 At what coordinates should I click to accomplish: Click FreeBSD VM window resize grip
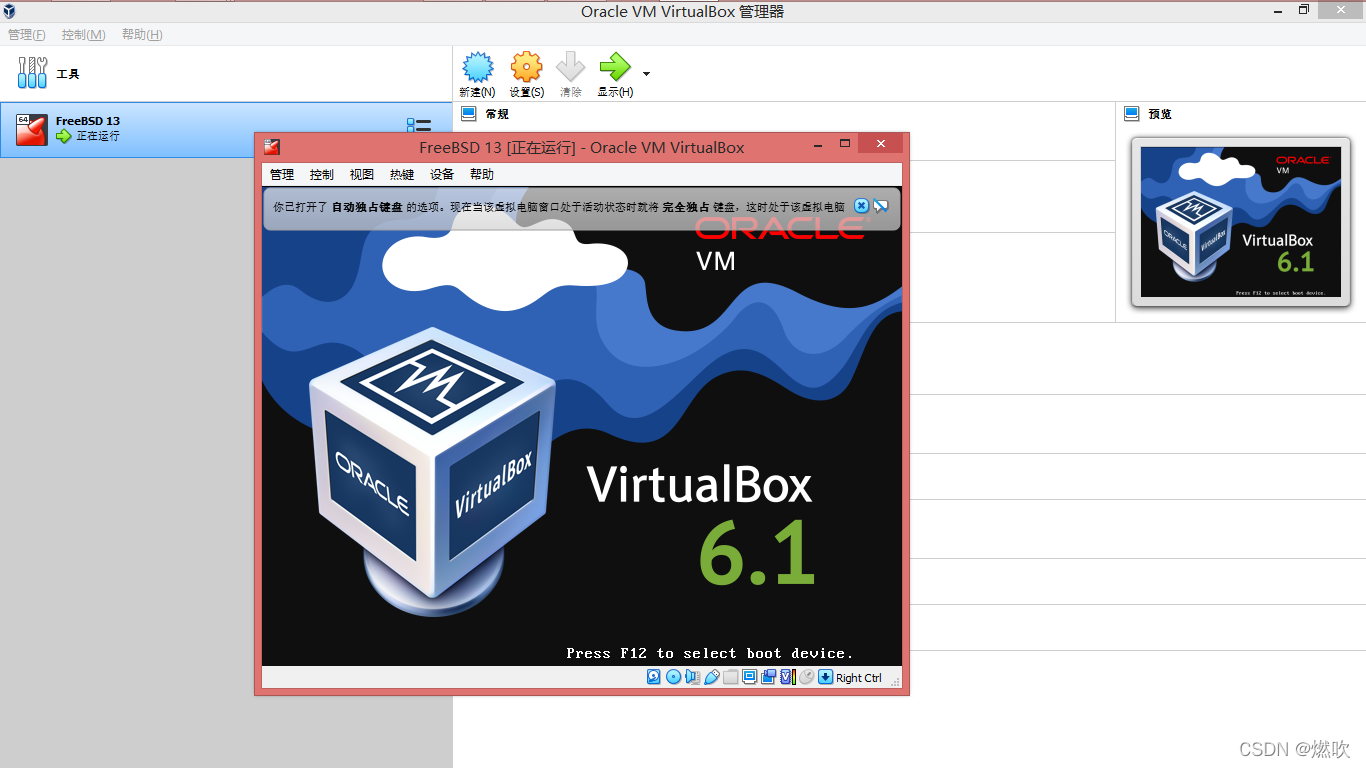[x=894, y=682]
